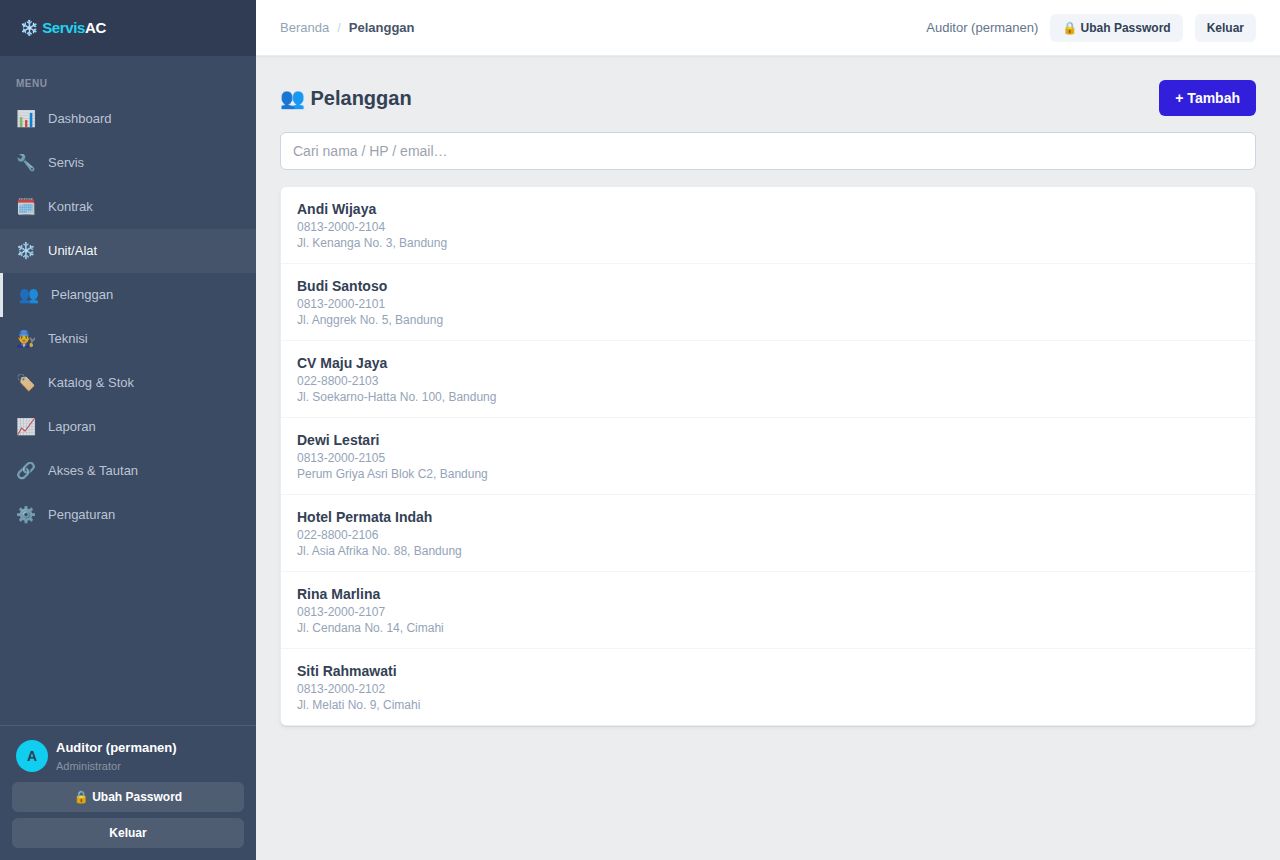
Task: Open customer Hotel Permata Indah
Action: 768,534
